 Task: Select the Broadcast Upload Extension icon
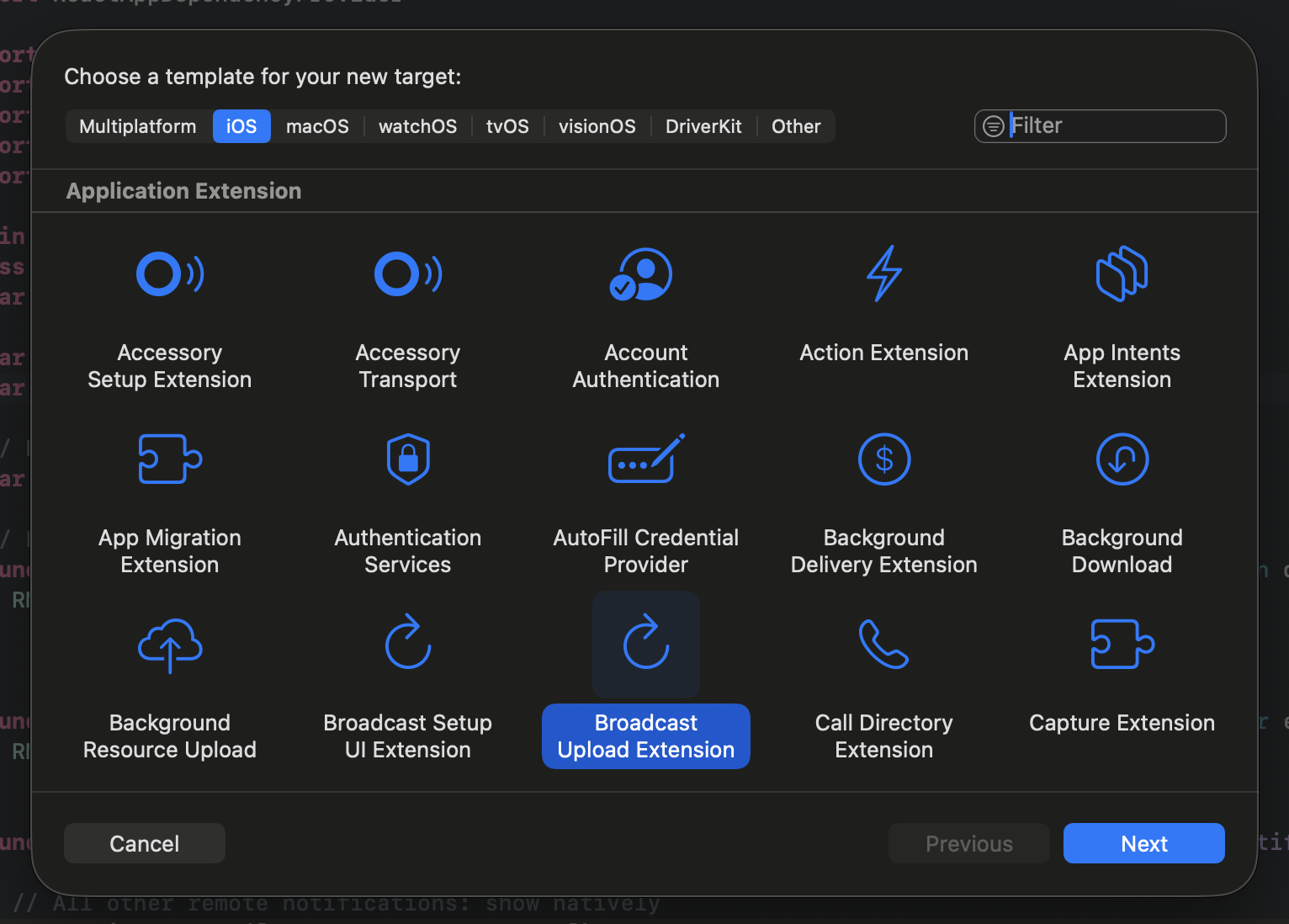pos(646,643)
